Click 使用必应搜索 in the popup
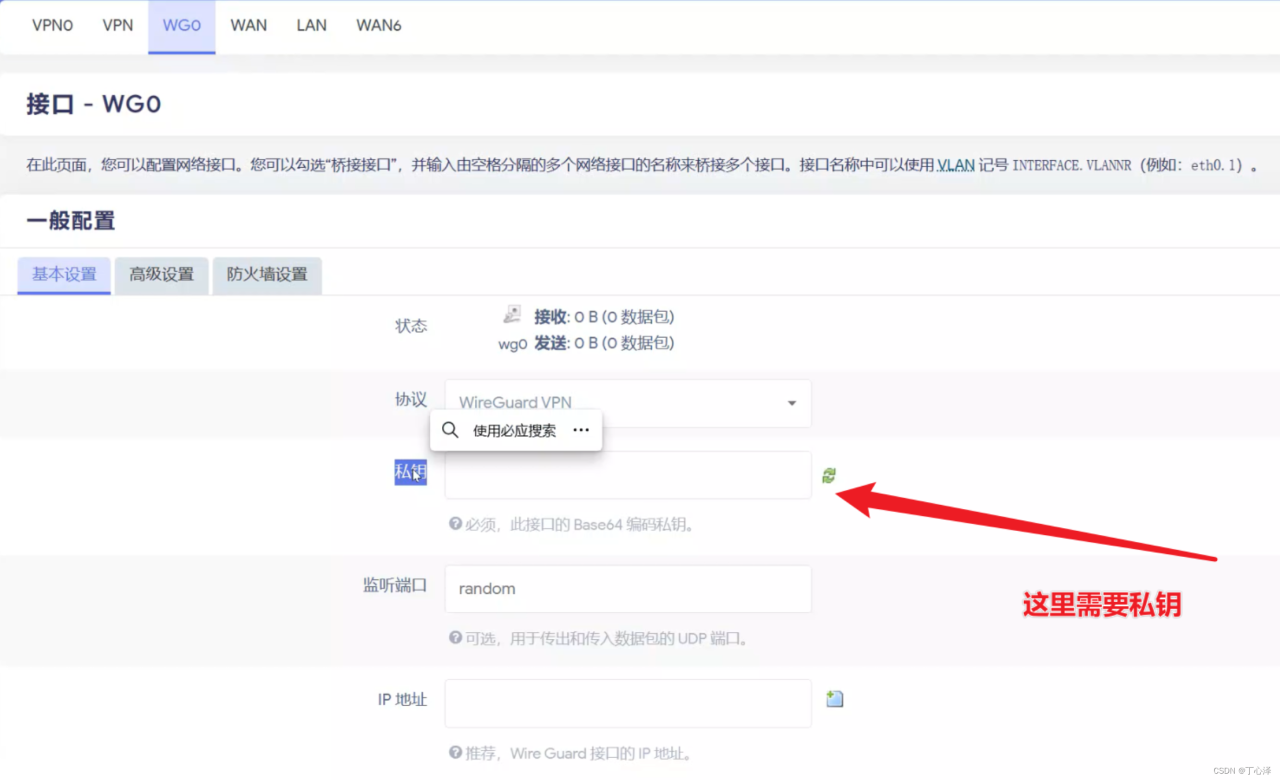 click(x=514, y=431)
